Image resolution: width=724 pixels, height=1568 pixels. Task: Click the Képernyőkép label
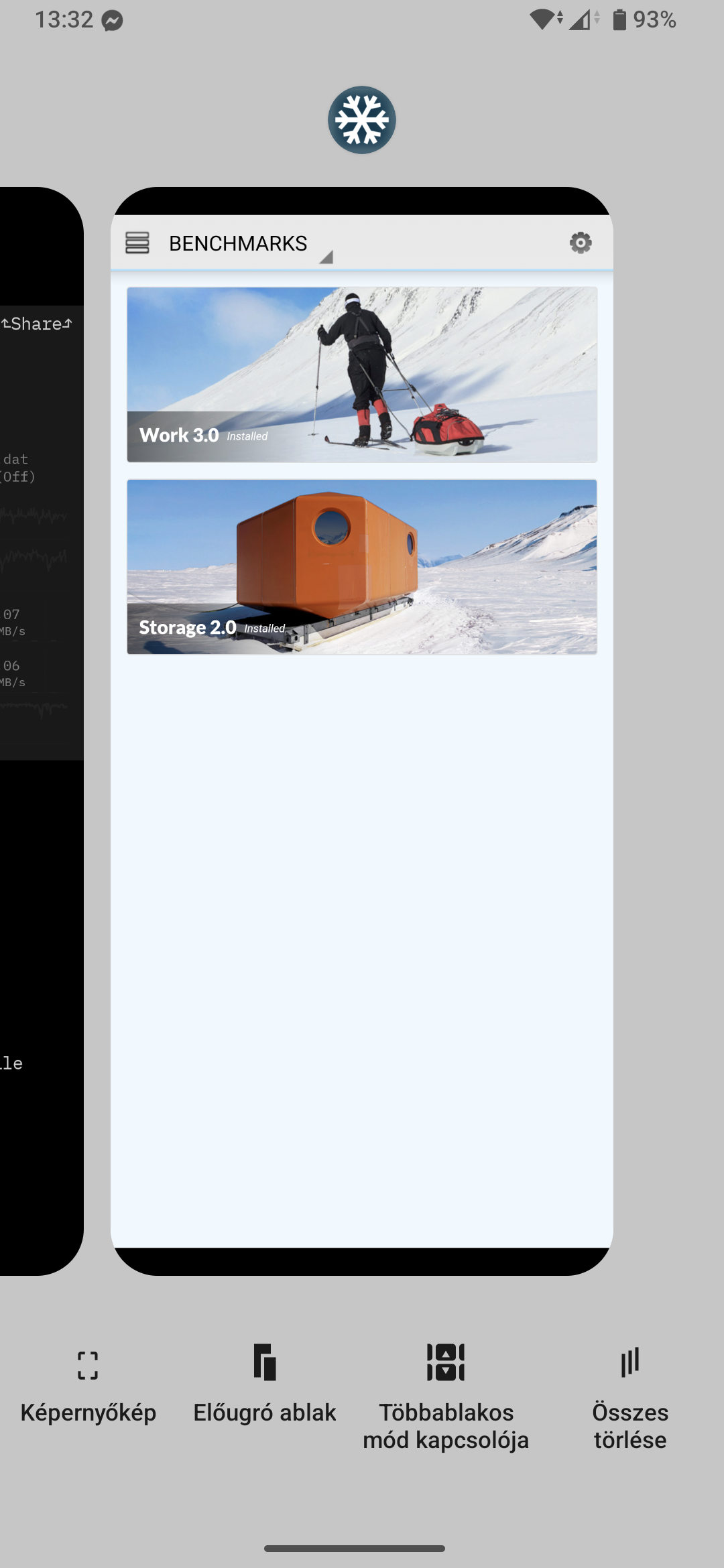(x=88, y=1413)
